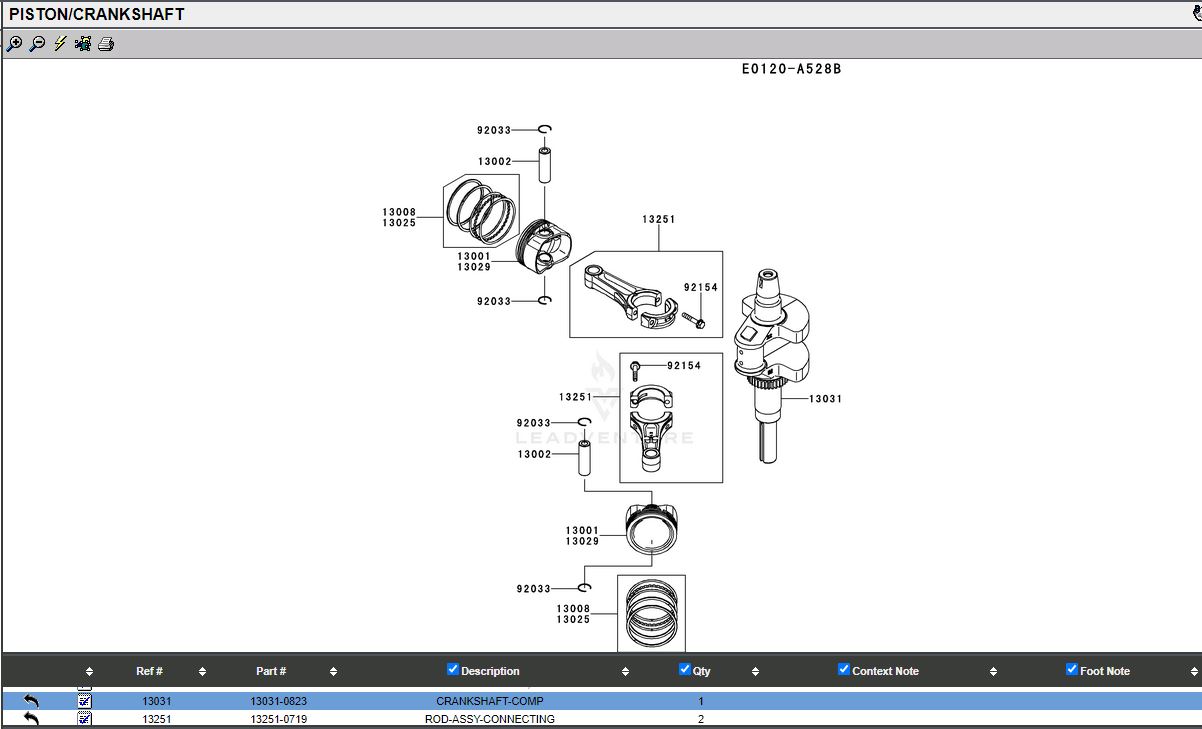Uncheck the Description column checkbox
The height and width of the screenshot is (729, 1202).
tap(453, 670)
